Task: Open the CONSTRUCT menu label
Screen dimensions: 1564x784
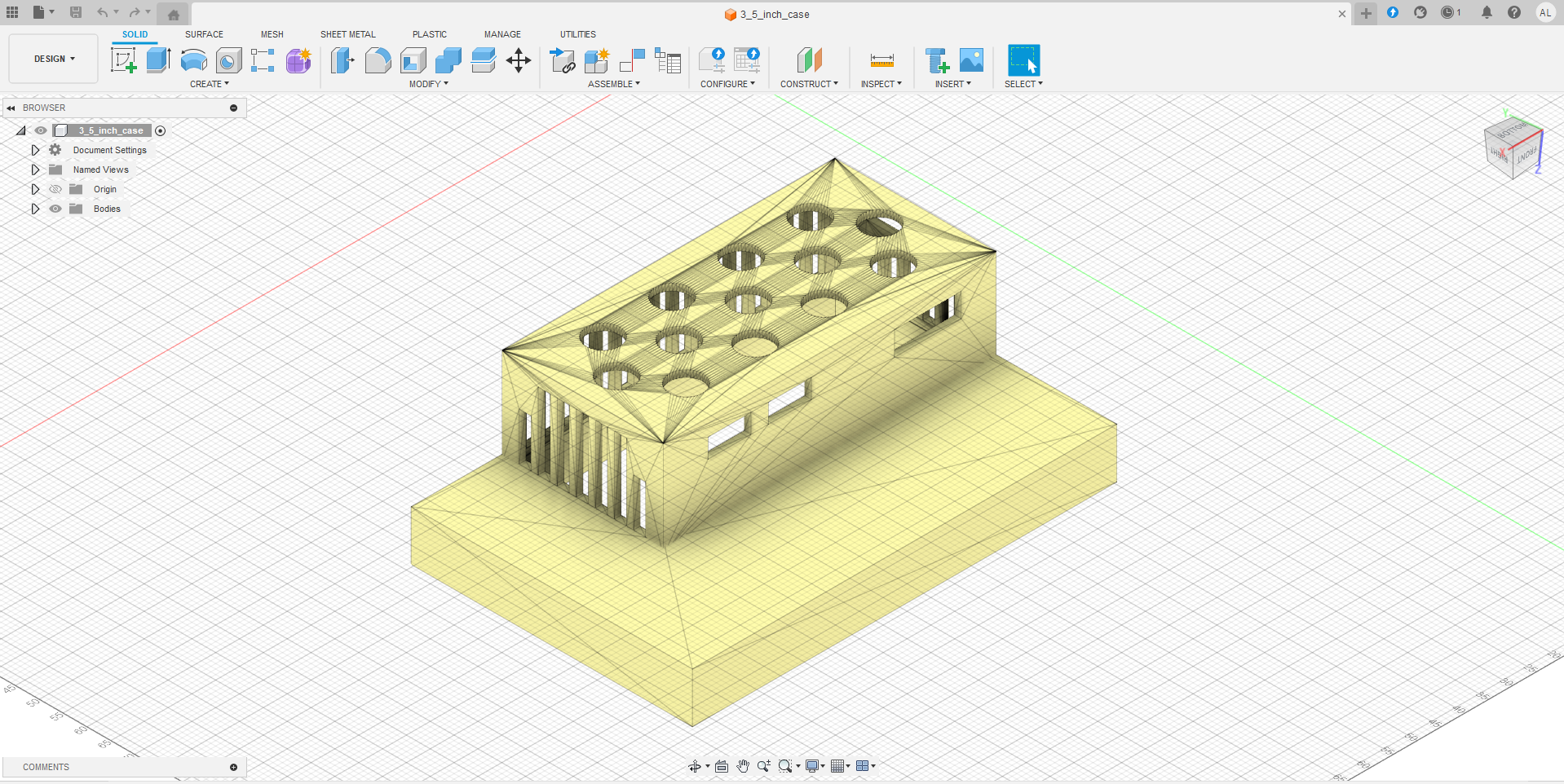Action: point(808,84)
